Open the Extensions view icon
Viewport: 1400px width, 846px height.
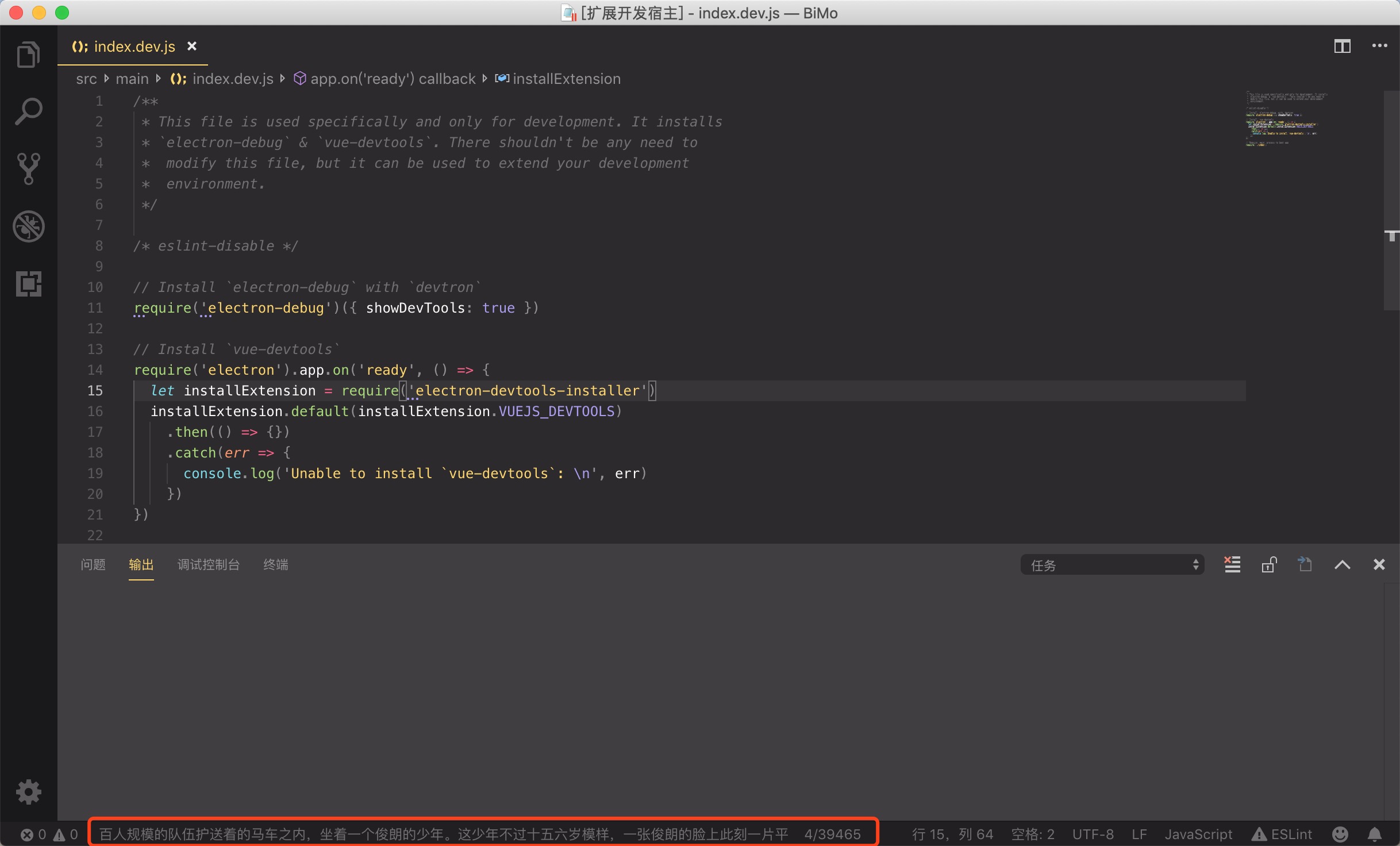tap(28, 283)
